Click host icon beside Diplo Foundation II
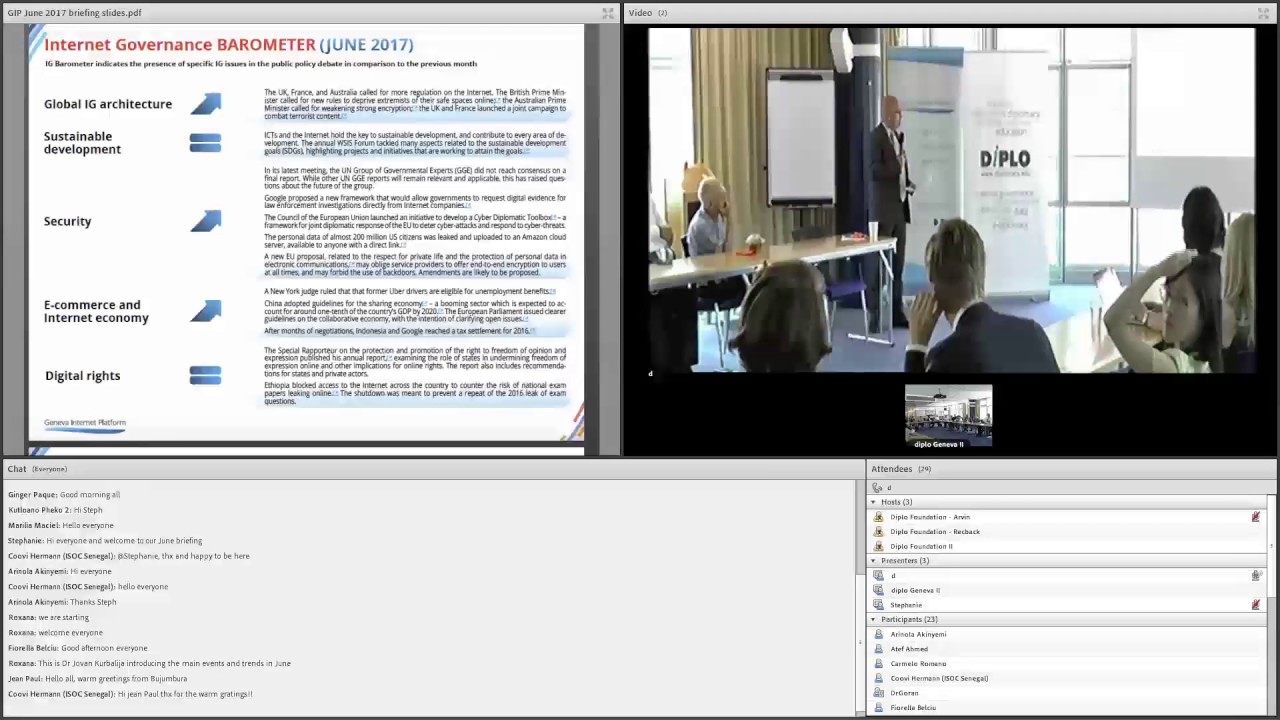The image size is (1280, 720). click(x=879, y=547)
